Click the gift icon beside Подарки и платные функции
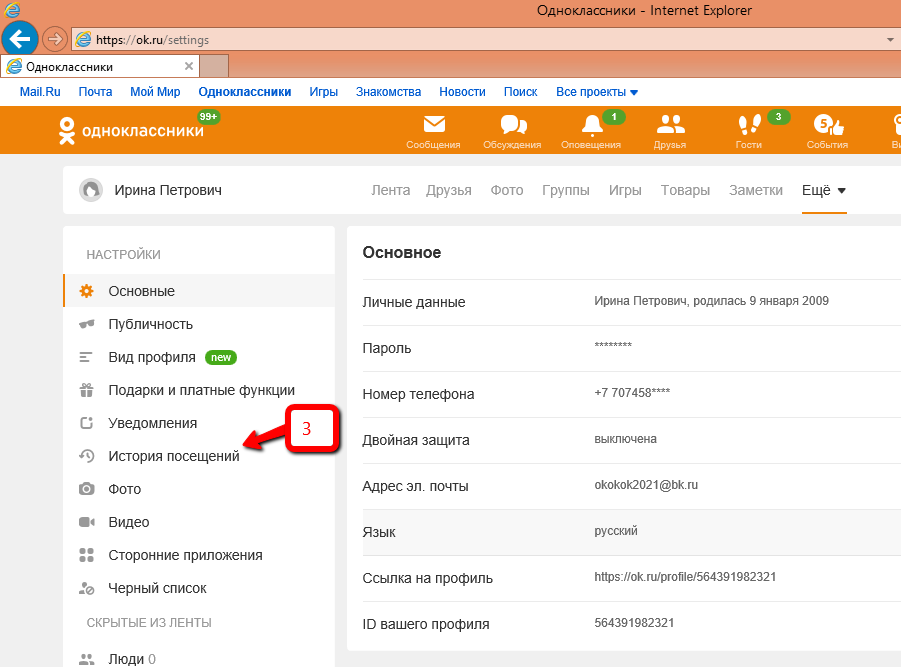 [x=87, y=390]
